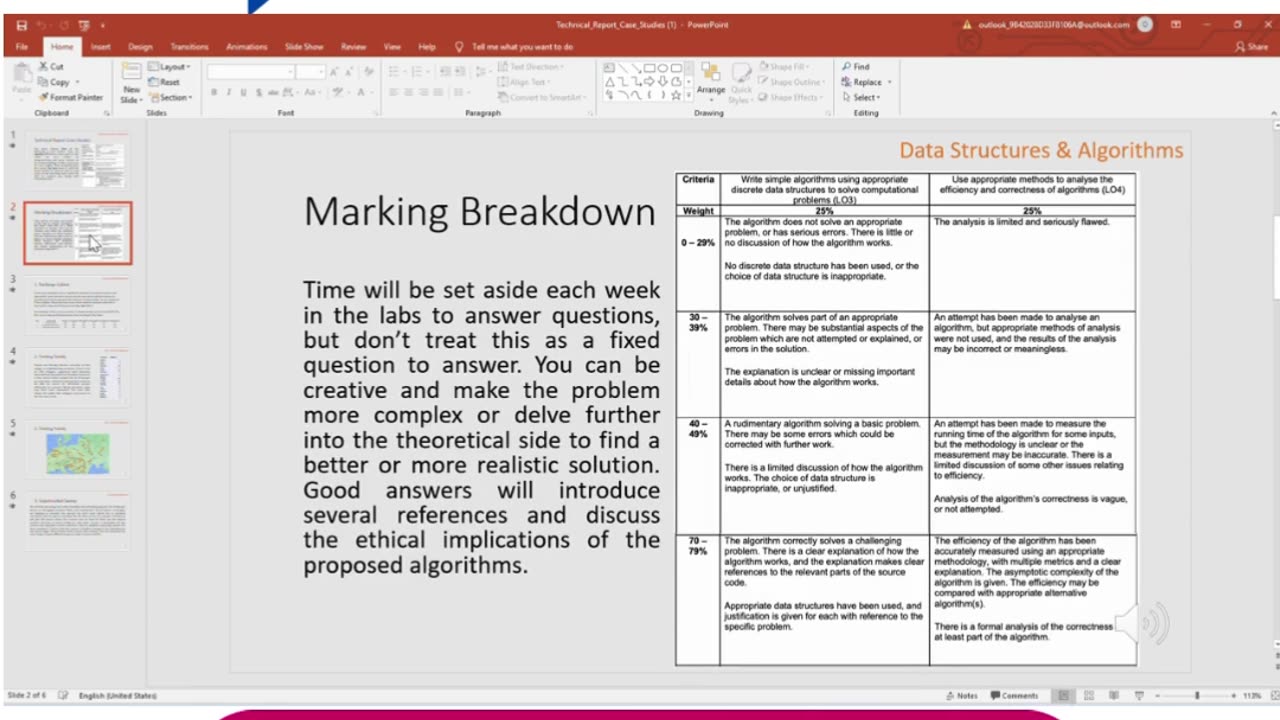
Task: Pick the right arrow shape
Action: tap(649, 81)
